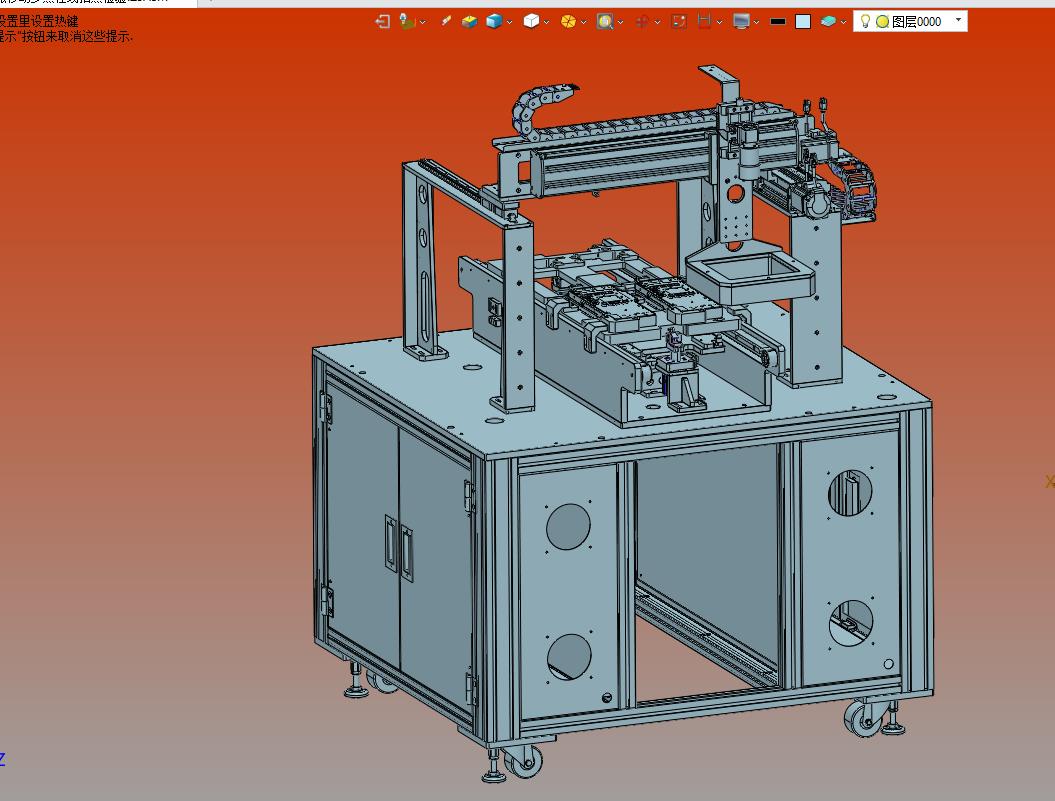1055x801 pixels.
Task: Open the white cube view dropdown arrow
Action: tap(546, 22)
